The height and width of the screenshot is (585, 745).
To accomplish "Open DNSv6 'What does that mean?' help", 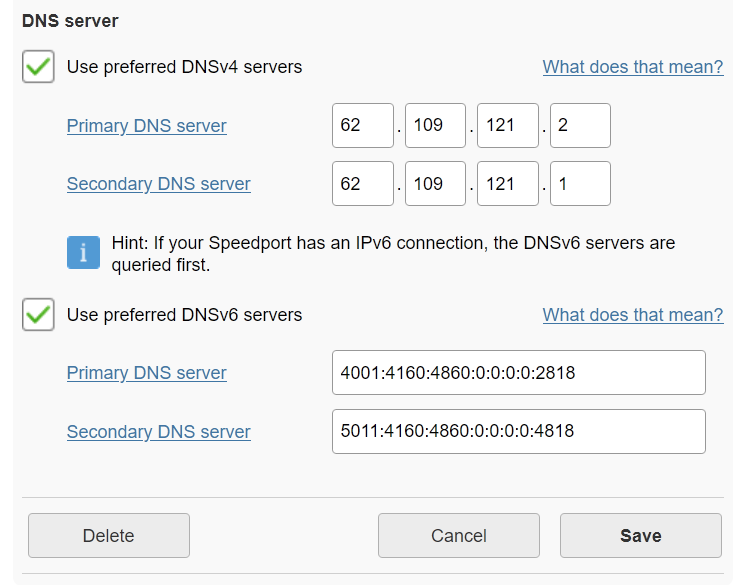I will (633, 315).
